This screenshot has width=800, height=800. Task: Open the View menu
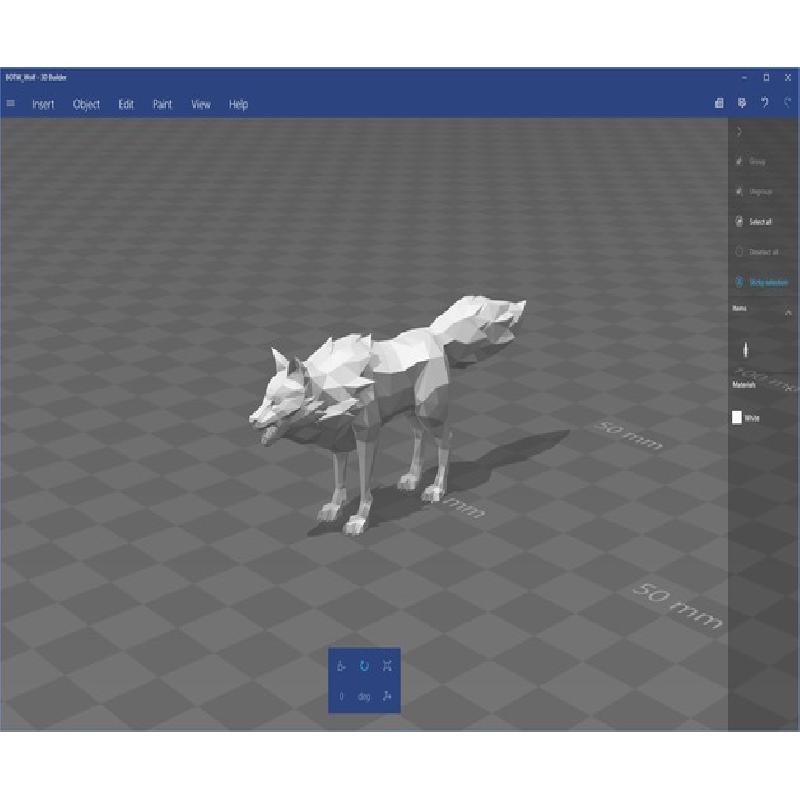tap(201, 105)
